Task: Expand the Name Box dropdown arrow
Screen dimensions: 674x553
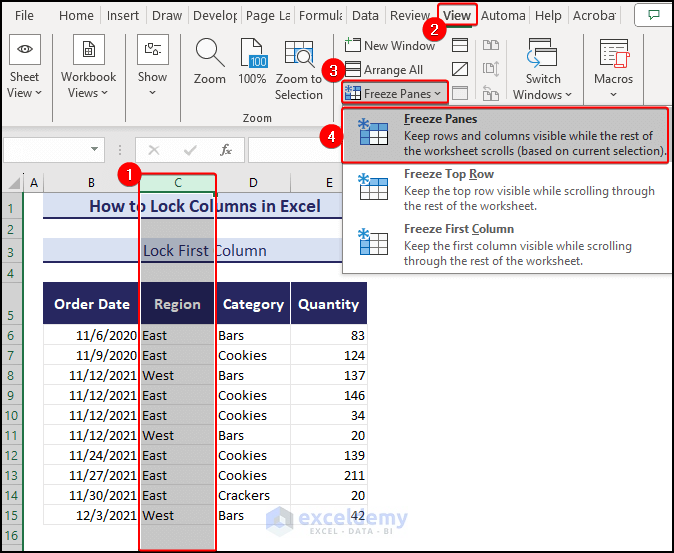Action: point(94,149)
